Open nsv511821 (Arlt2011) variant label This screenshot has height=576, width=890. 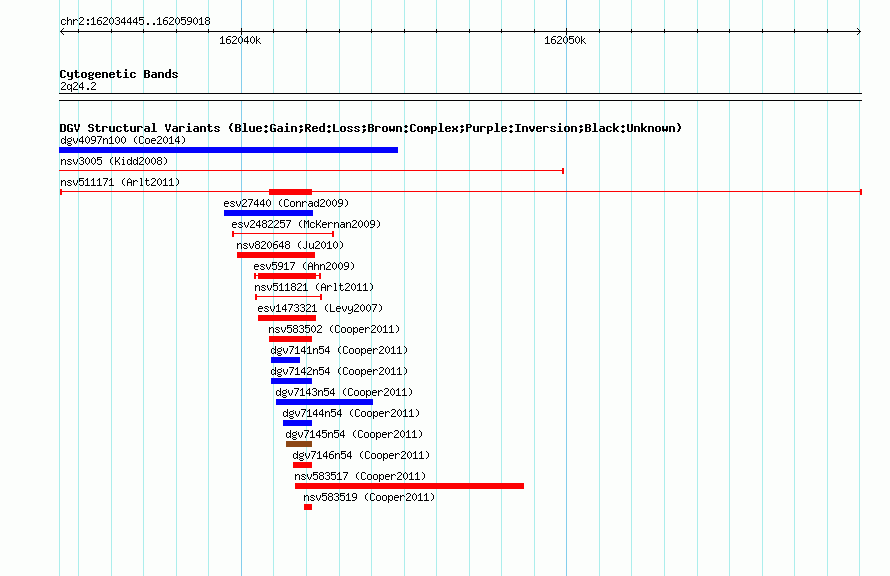click(x=314, y=287)
